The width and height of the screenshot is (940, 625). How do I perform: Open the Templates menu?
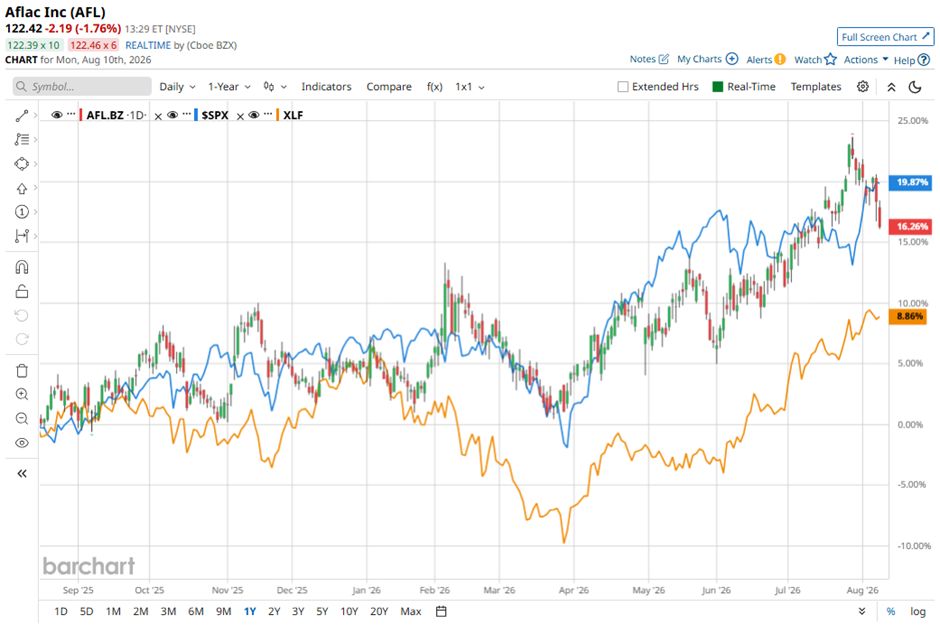[x=816, y=87]
